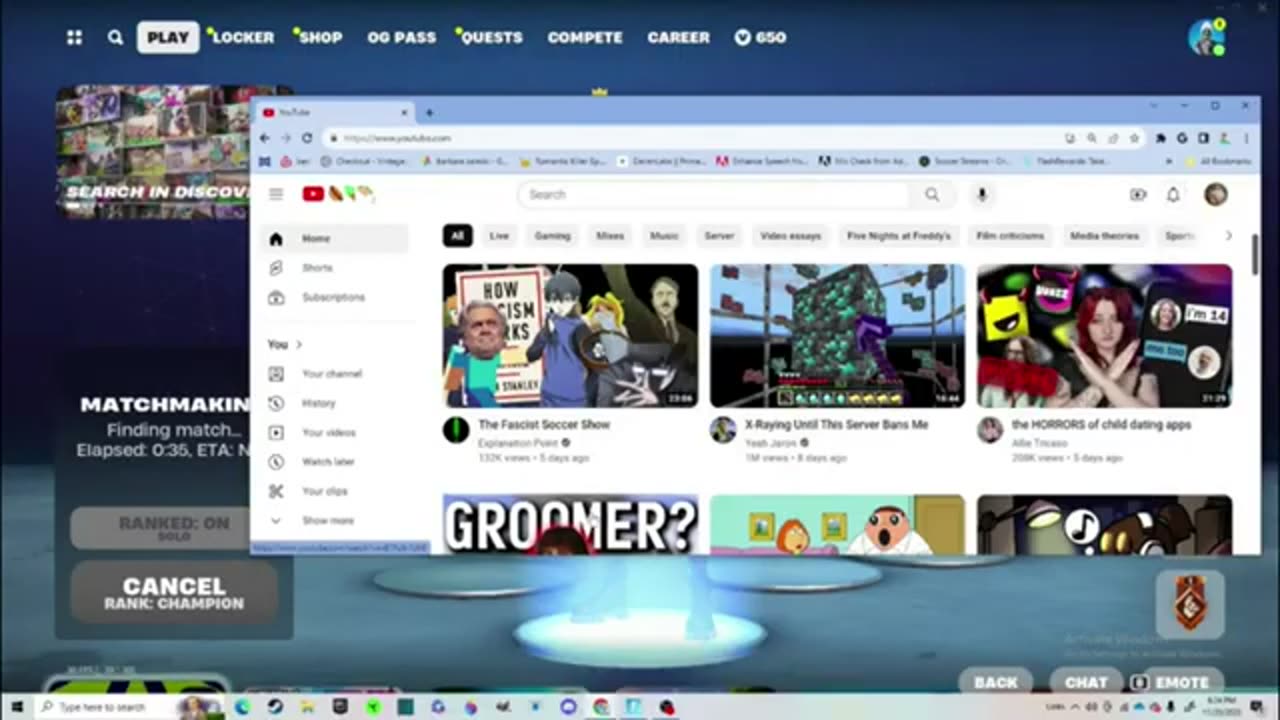Click the YouTube search input field

[714, 195]
